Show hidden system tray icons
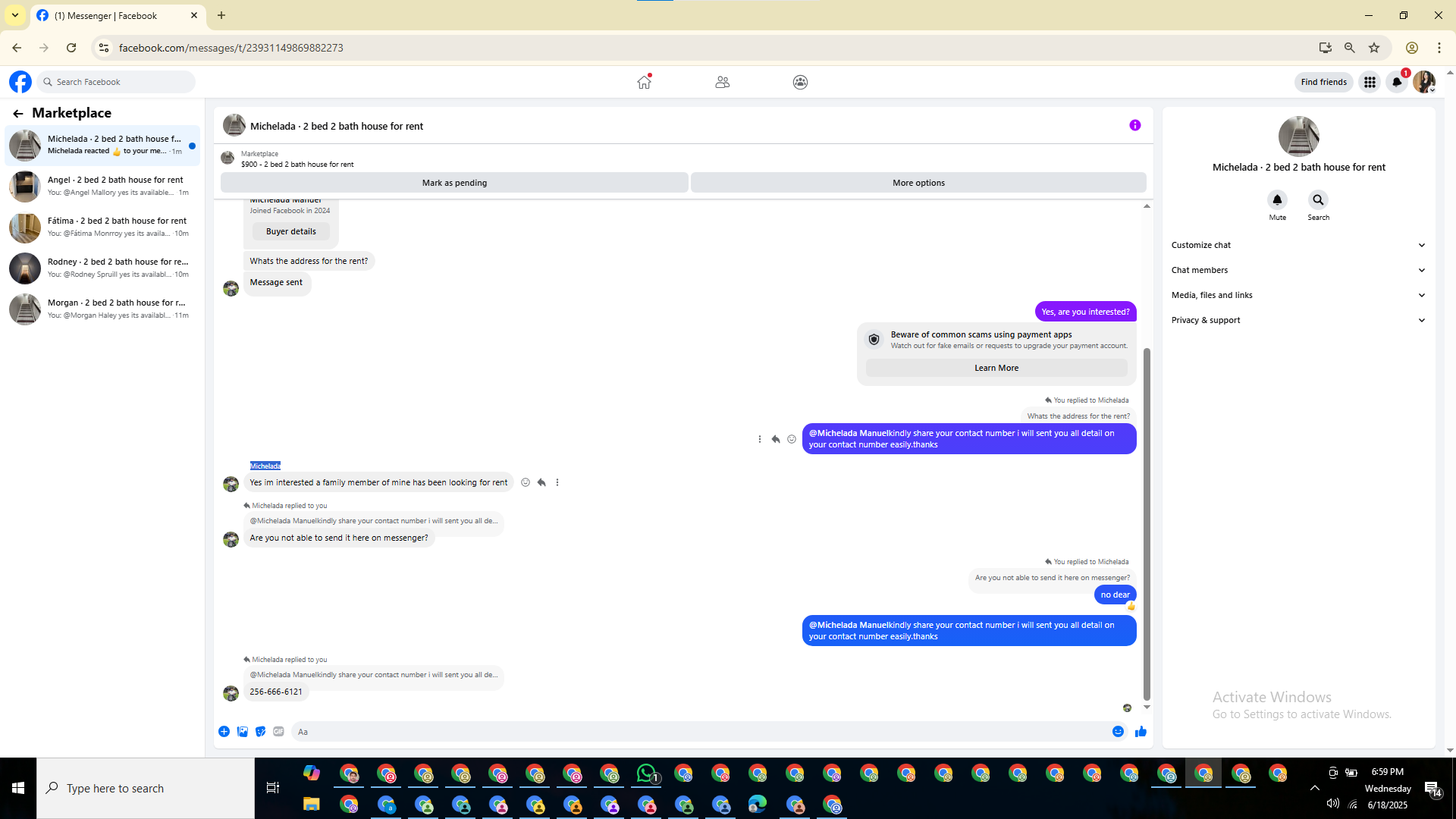This screenshot has width=1456, height=819. click(1315, 789)
